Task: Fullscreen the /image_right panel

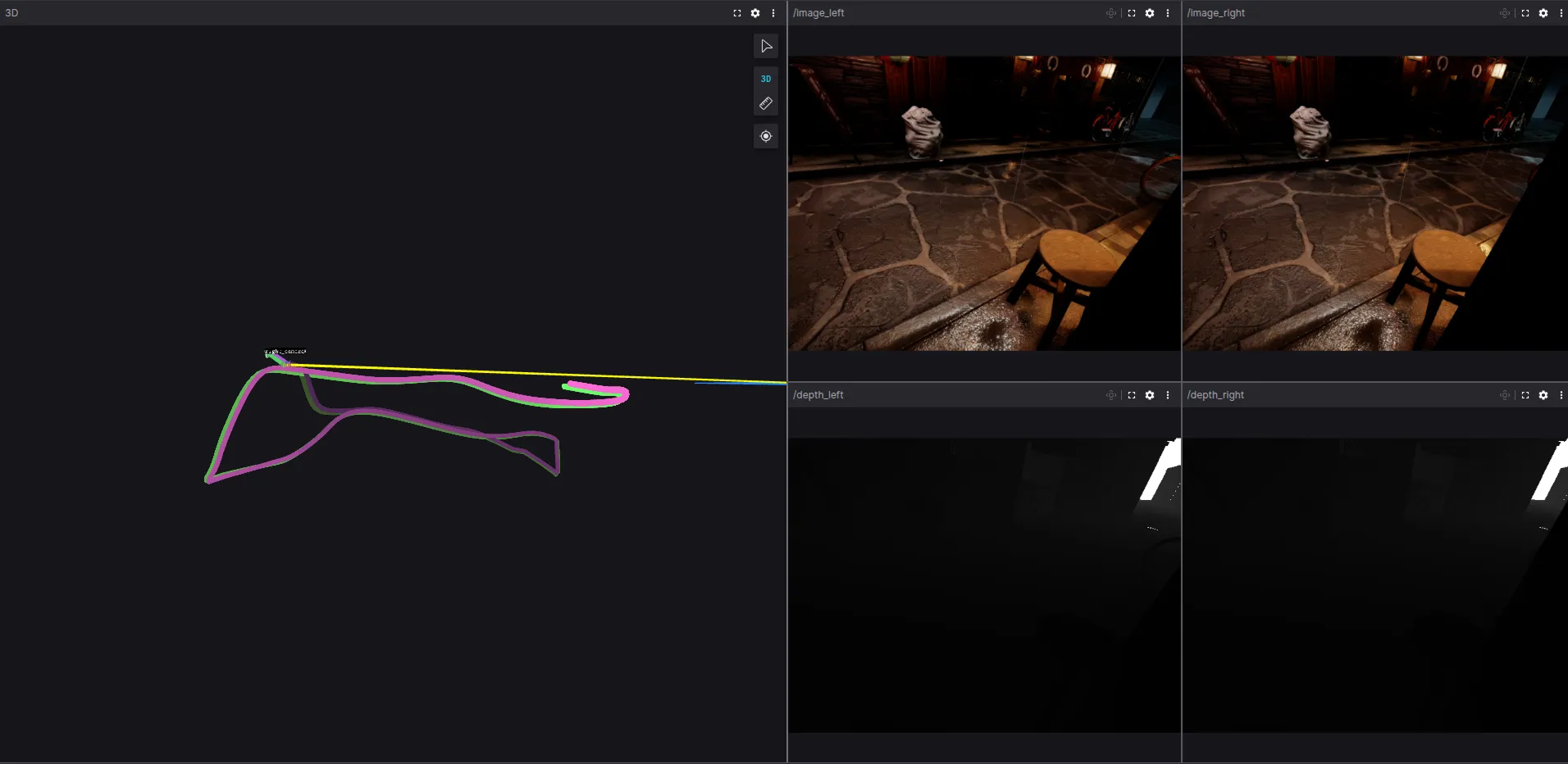Action: [1525, 13]
